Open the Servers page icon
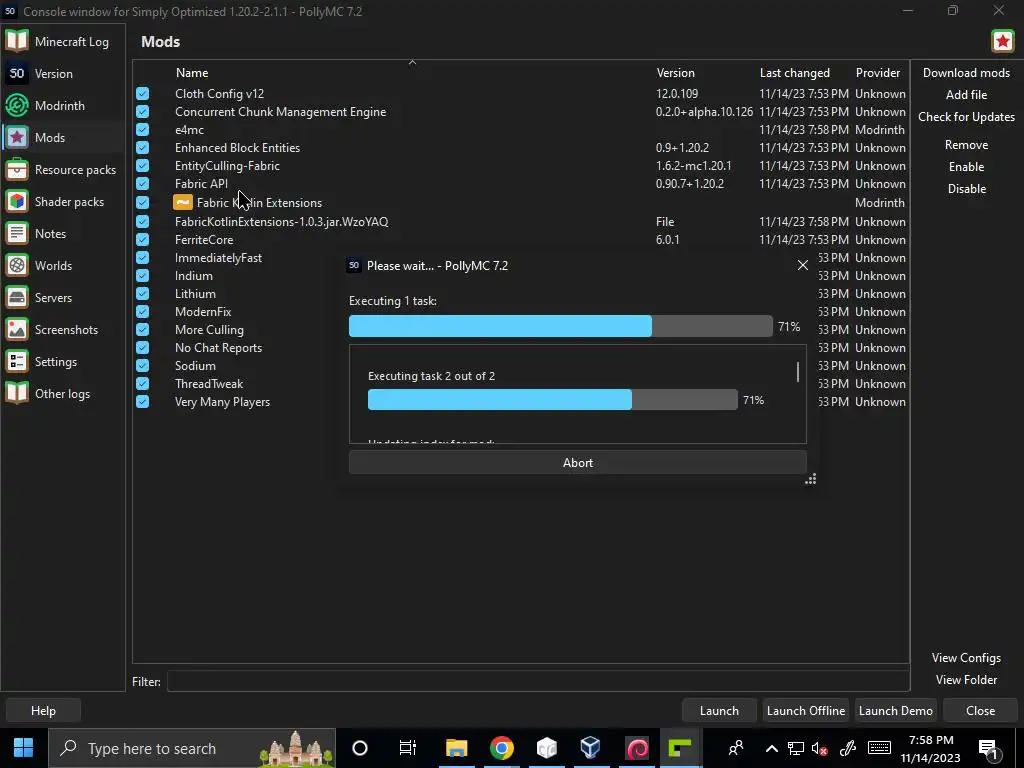This screenshot has width=1024, height=768. (x=17, y=297)
